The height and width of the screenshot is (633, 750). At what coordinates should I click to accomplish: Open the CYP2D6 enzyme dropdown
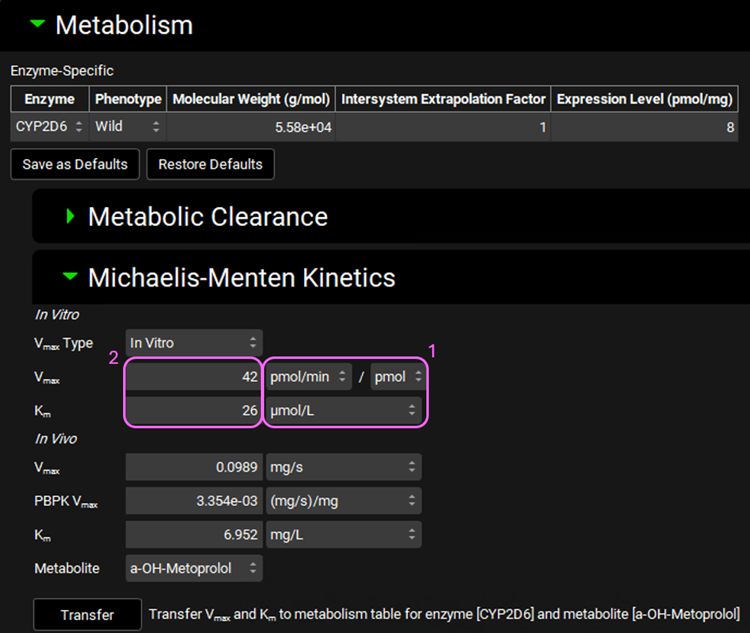tap(49, 127)
